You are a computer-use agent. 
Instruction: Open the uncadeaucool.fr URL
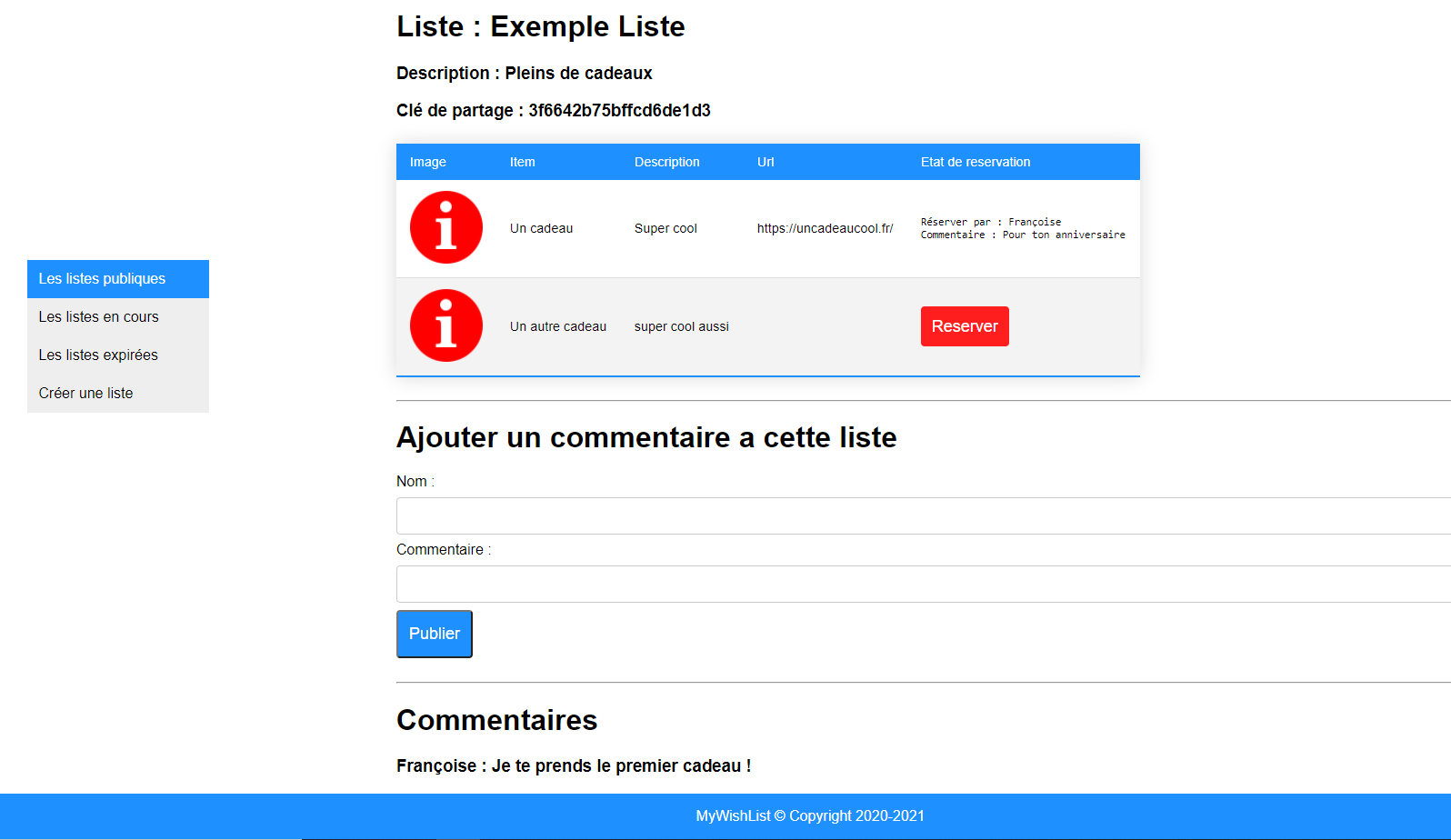(x=825, y=228)
